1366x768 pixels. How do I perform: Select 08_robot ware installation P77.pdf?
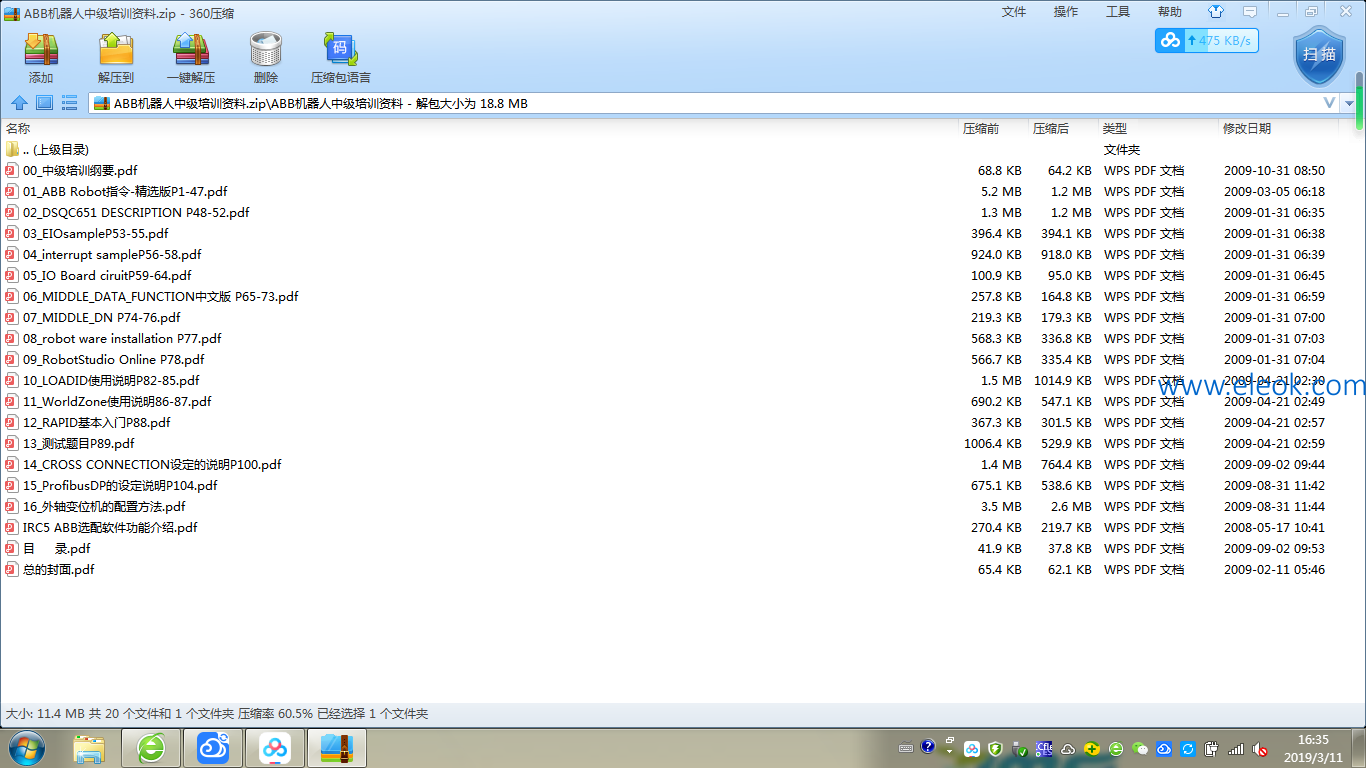tap(122, 338)
